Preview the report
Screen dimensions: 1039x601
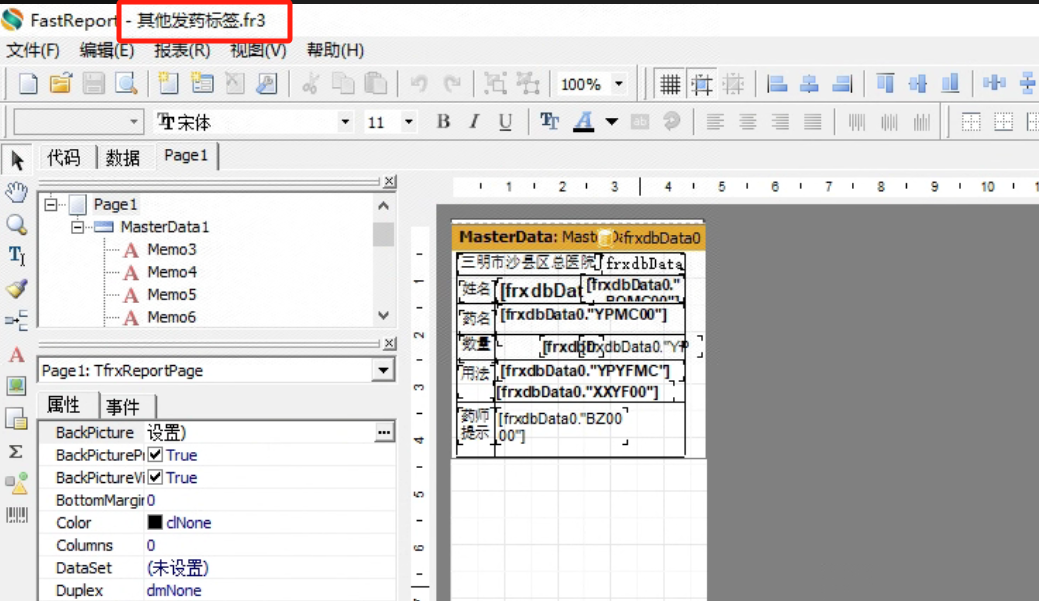point(126,84)
